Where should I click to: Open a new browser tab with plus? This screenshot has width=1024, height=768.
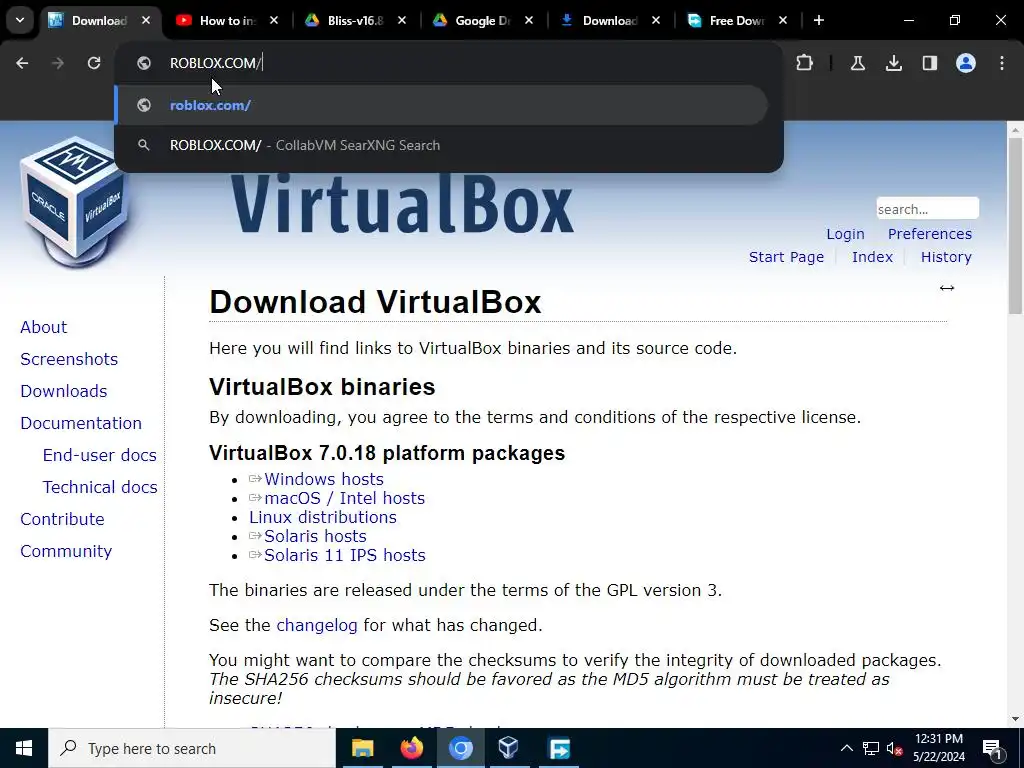coord(818,20)
